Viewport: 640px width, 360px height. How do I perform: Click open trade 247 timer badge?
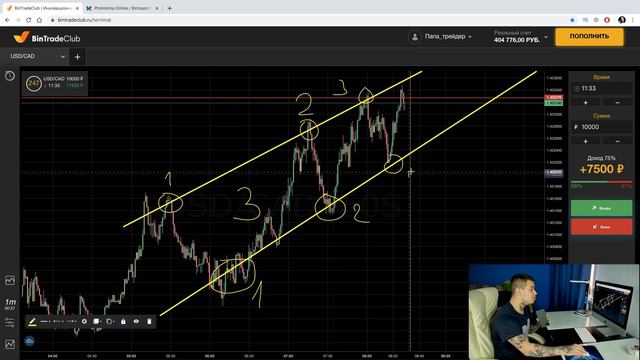pyautogui.click(x=33, y=83)
